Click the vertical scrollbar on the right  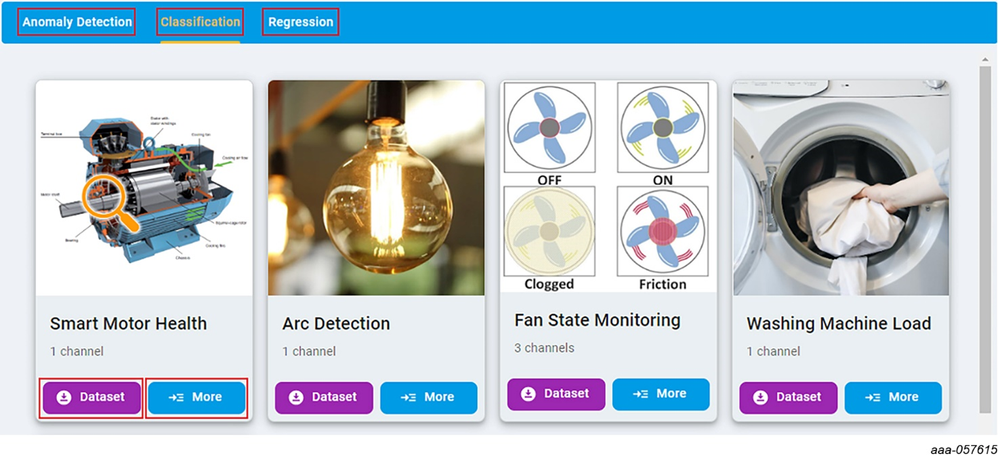click(984, 240)
